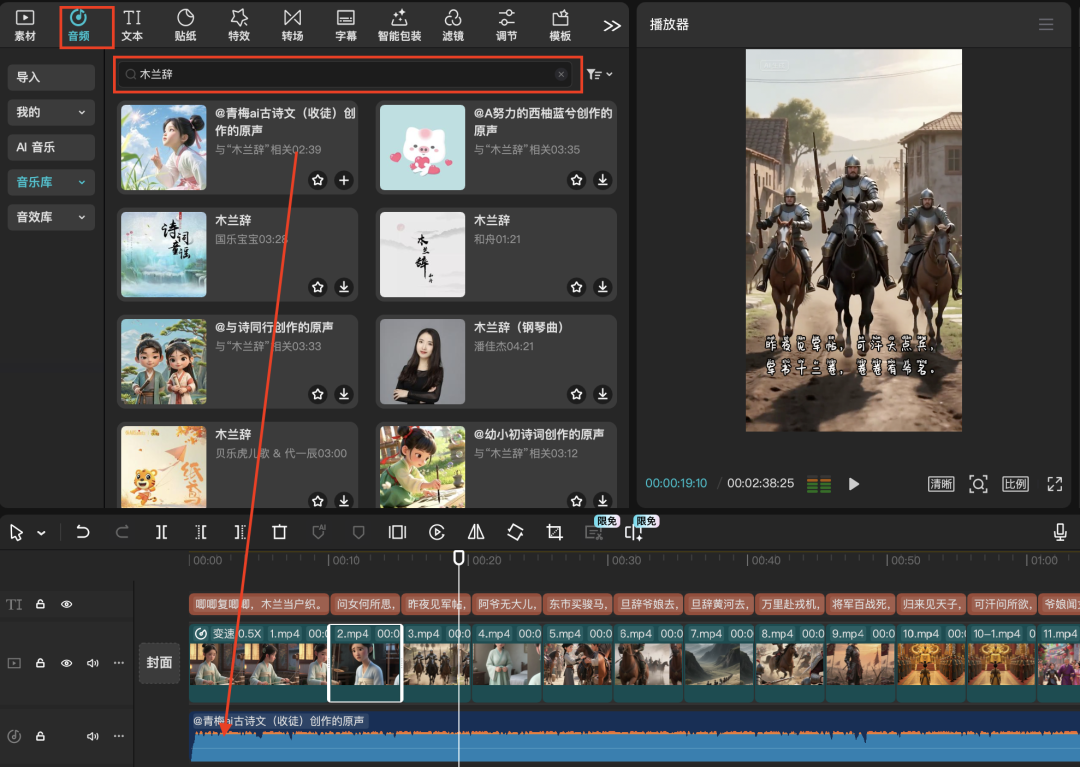The height and width of the screenshot is (767, 1080).
Task: Switch to the 特效 tab
Action: [x=239, y=26]
